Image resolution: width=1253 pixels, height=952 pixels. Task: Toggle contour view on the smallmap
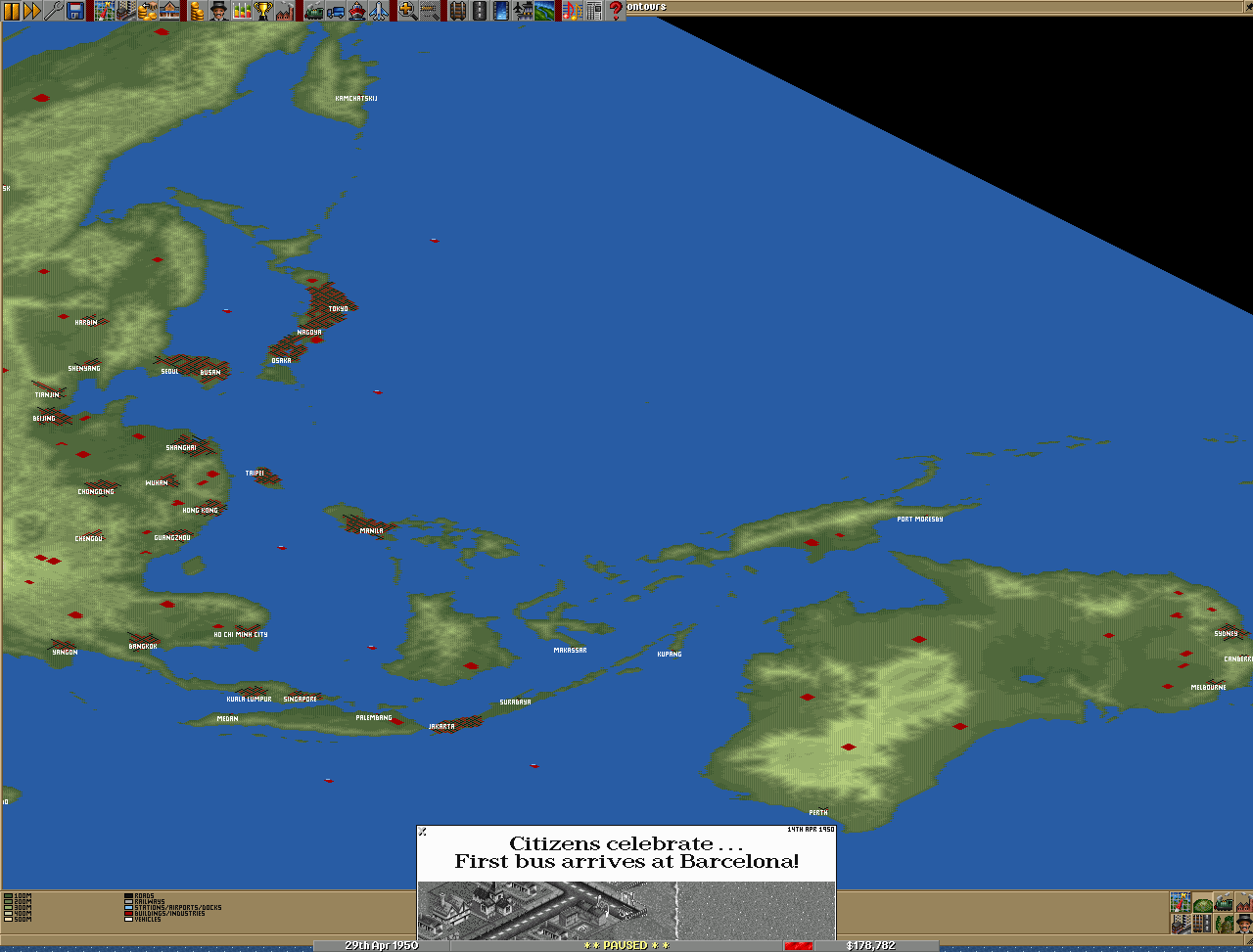point(1202,902)
